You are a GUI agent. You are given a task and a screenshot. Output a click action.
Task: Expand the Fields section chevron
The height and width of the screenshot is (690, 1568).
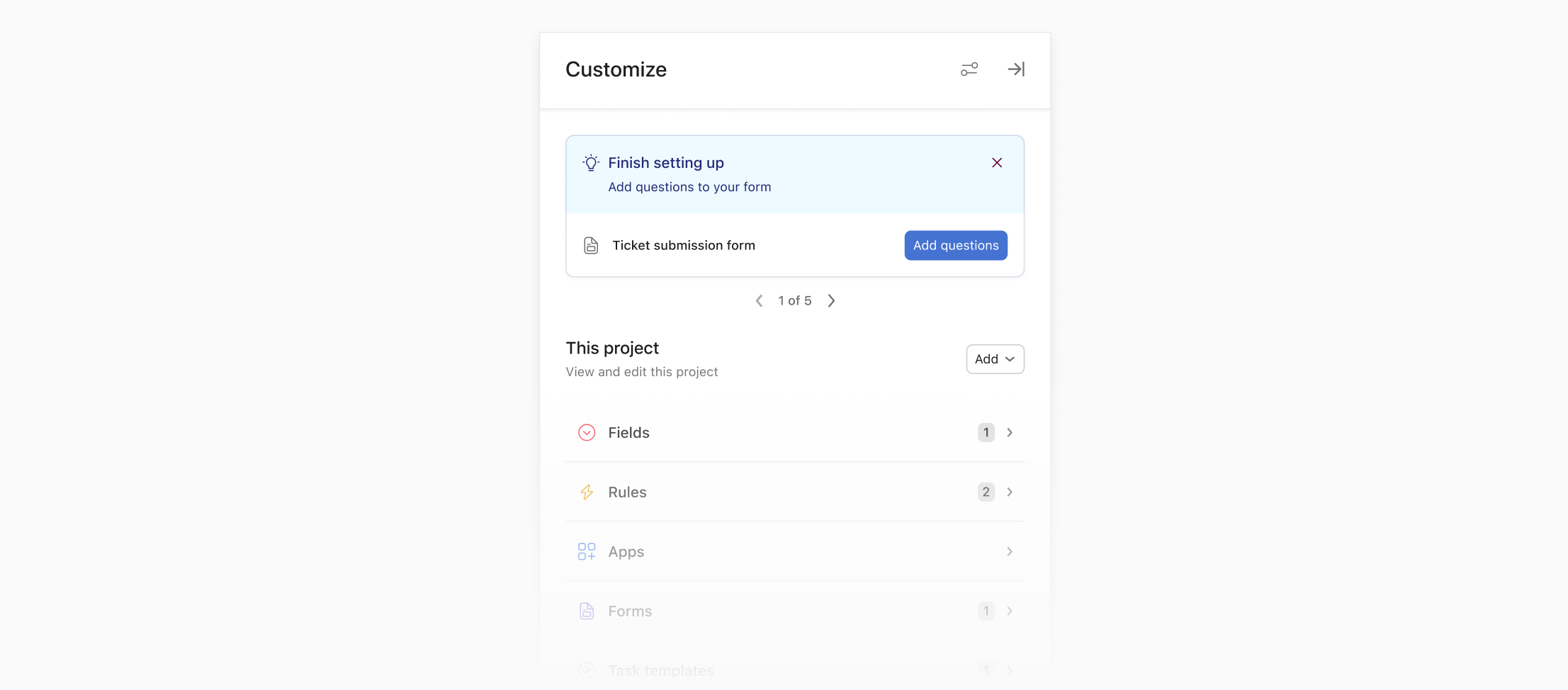coord(1010,433)
